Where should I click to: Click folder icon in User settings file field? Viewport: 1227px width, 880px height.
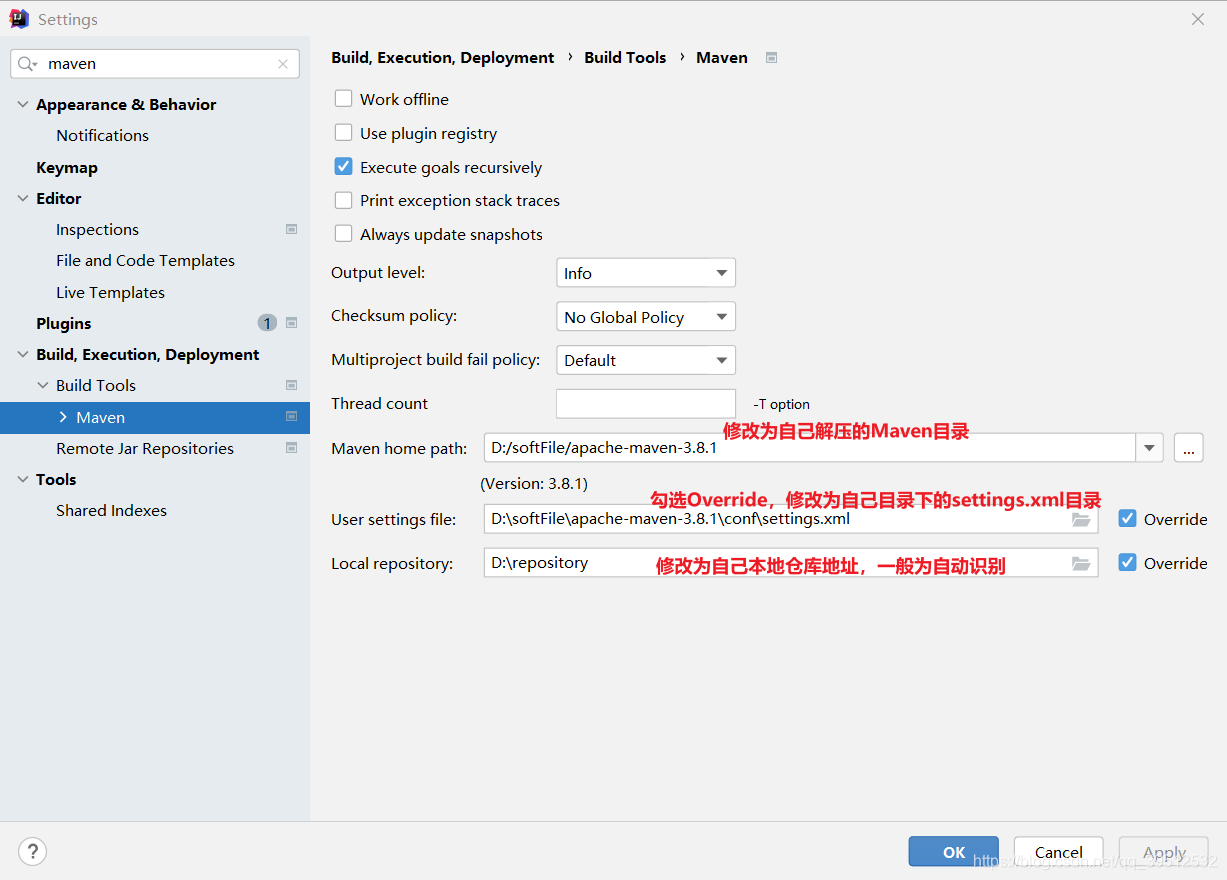click(x=1080, y=520)
